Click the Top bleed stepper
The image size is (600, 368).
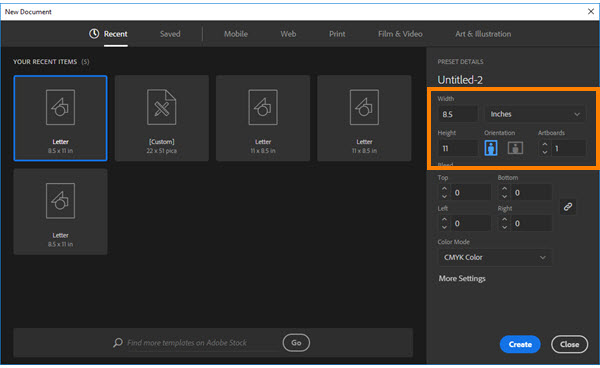coord(444,192)
